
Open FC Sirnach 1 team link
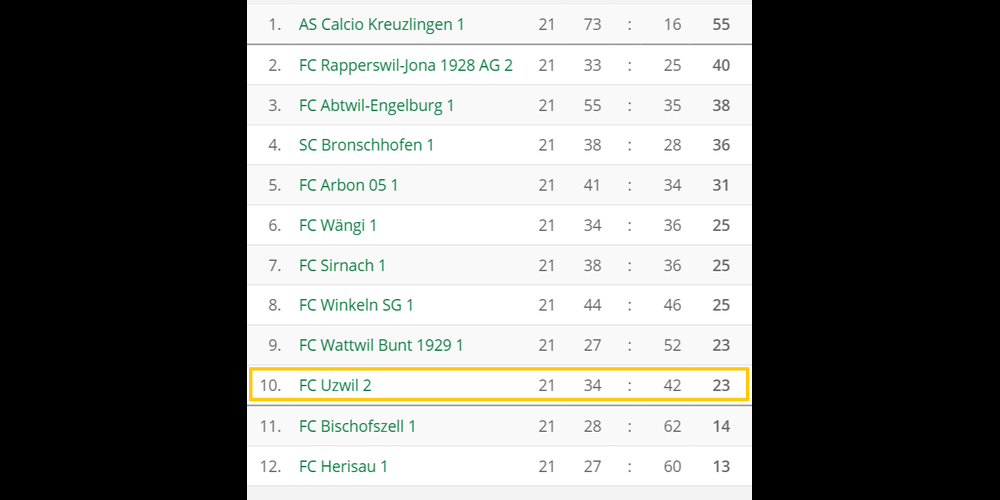(x=342, y=265)
